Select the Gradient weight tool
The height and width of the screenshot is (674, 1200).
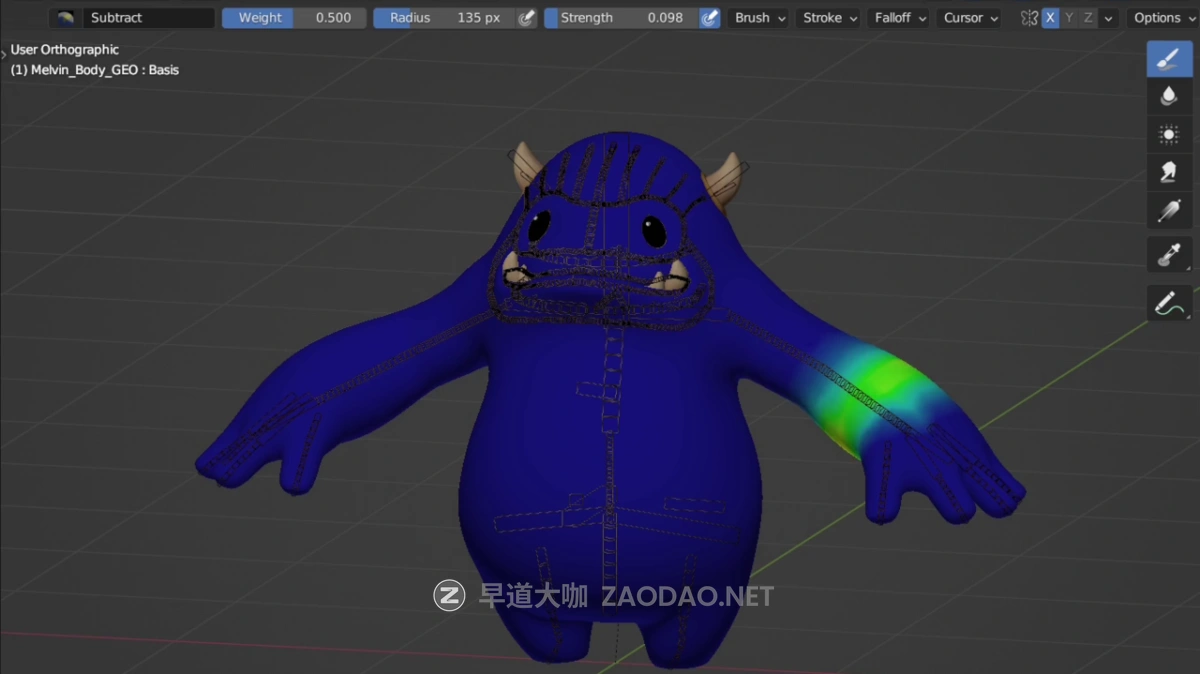coord(1168,210)
